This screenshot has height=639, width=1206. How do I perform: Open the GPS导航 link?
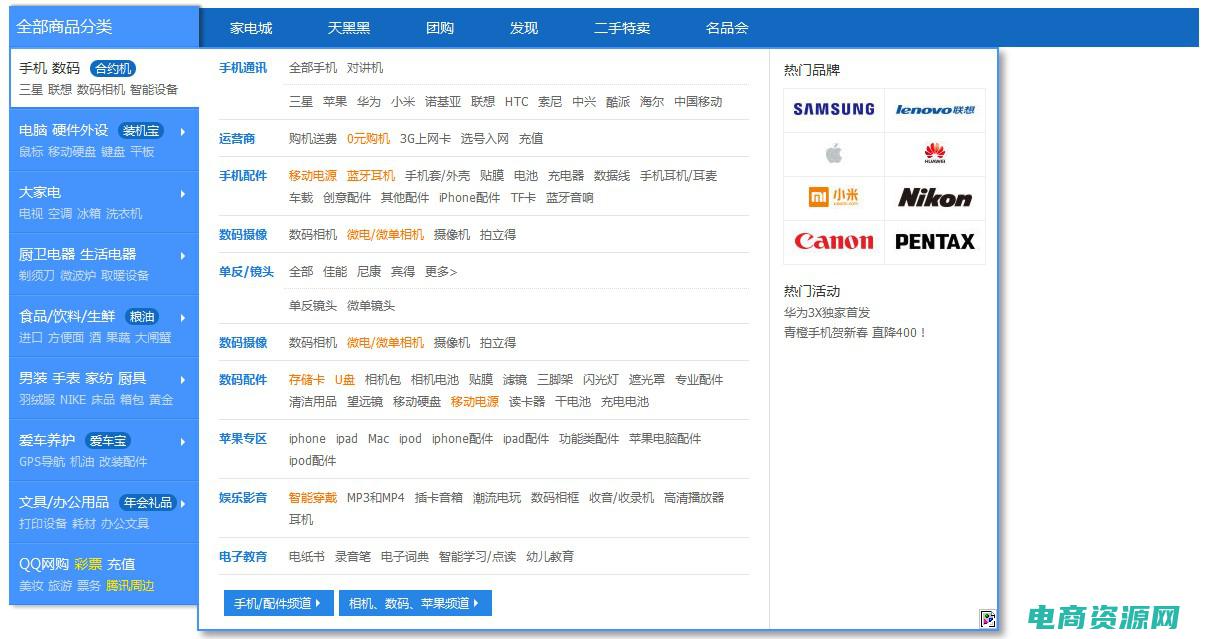point(42,462)
